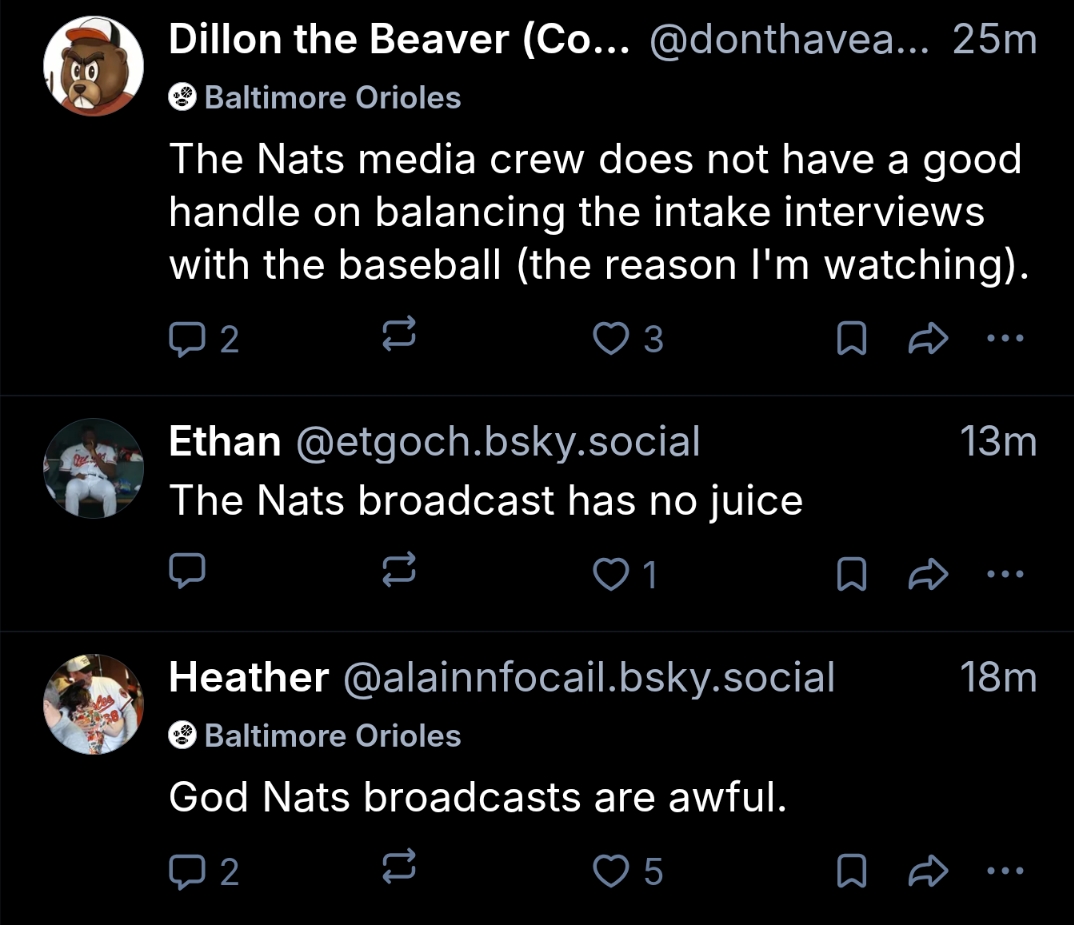Reply to Heather's awful broadcasts post
This screenshot has height=925, width=1074.
tap(187, 871)
